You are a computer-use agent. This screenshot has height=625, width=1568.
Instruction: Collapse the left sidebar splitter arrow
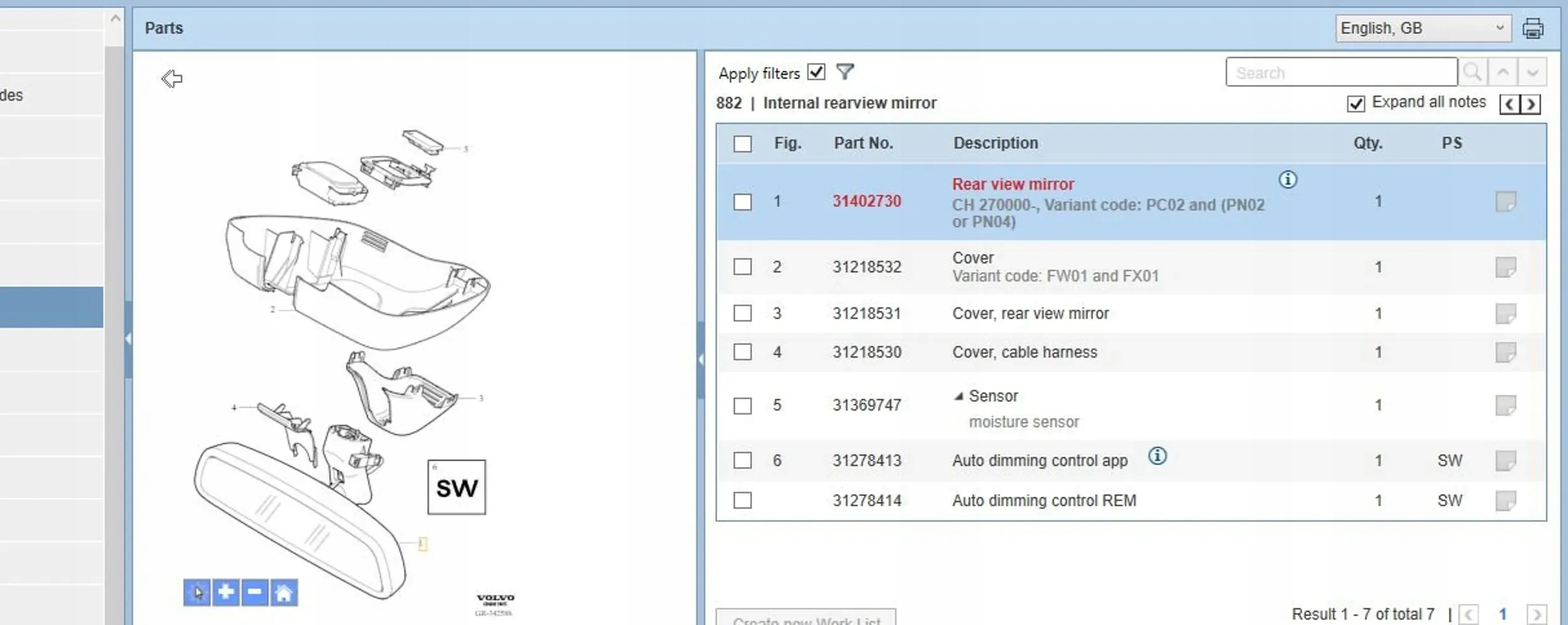(x=129, y=339)
